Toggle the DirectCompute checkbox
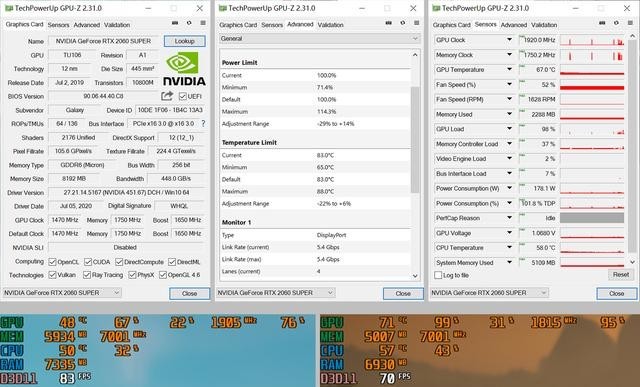This screenshot has height=387, width=640. 119,262
